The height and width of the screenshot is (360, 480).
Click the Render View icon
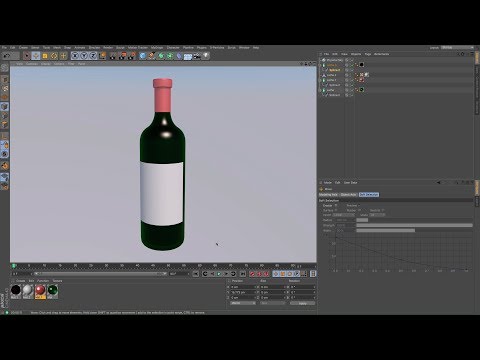[113, 56]
